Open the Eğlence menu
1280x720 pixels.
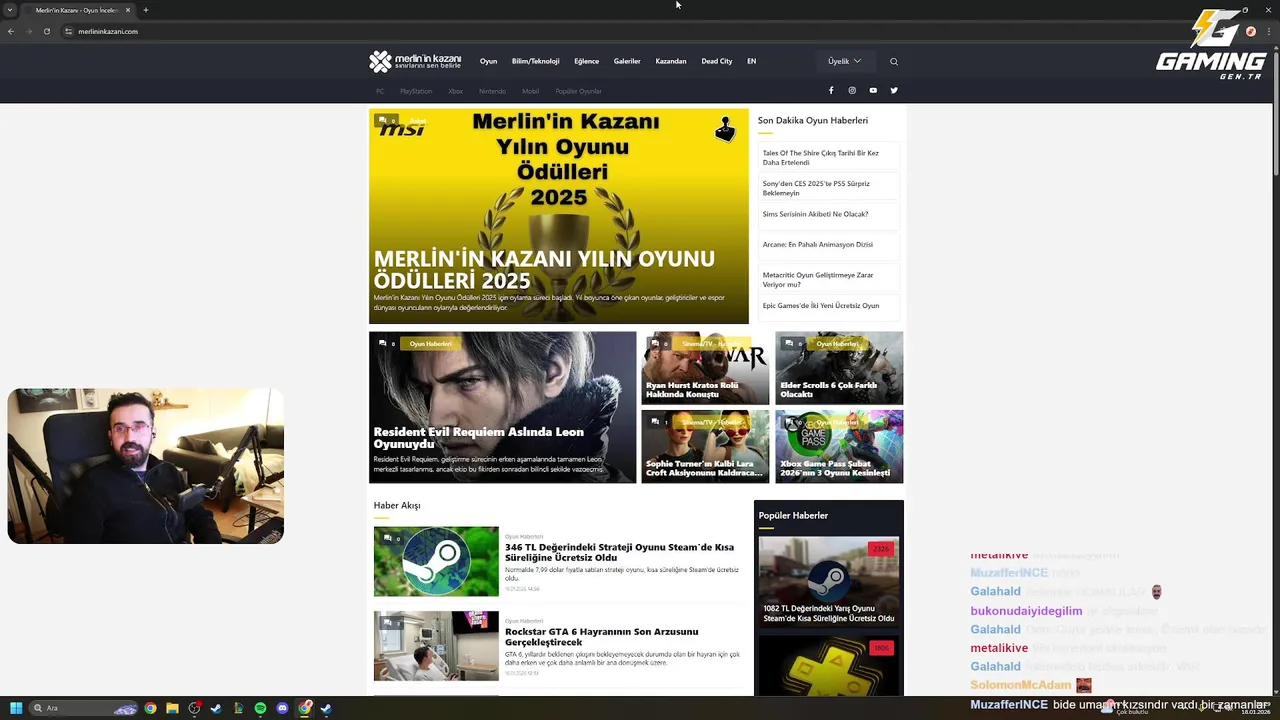pos(587,61)
